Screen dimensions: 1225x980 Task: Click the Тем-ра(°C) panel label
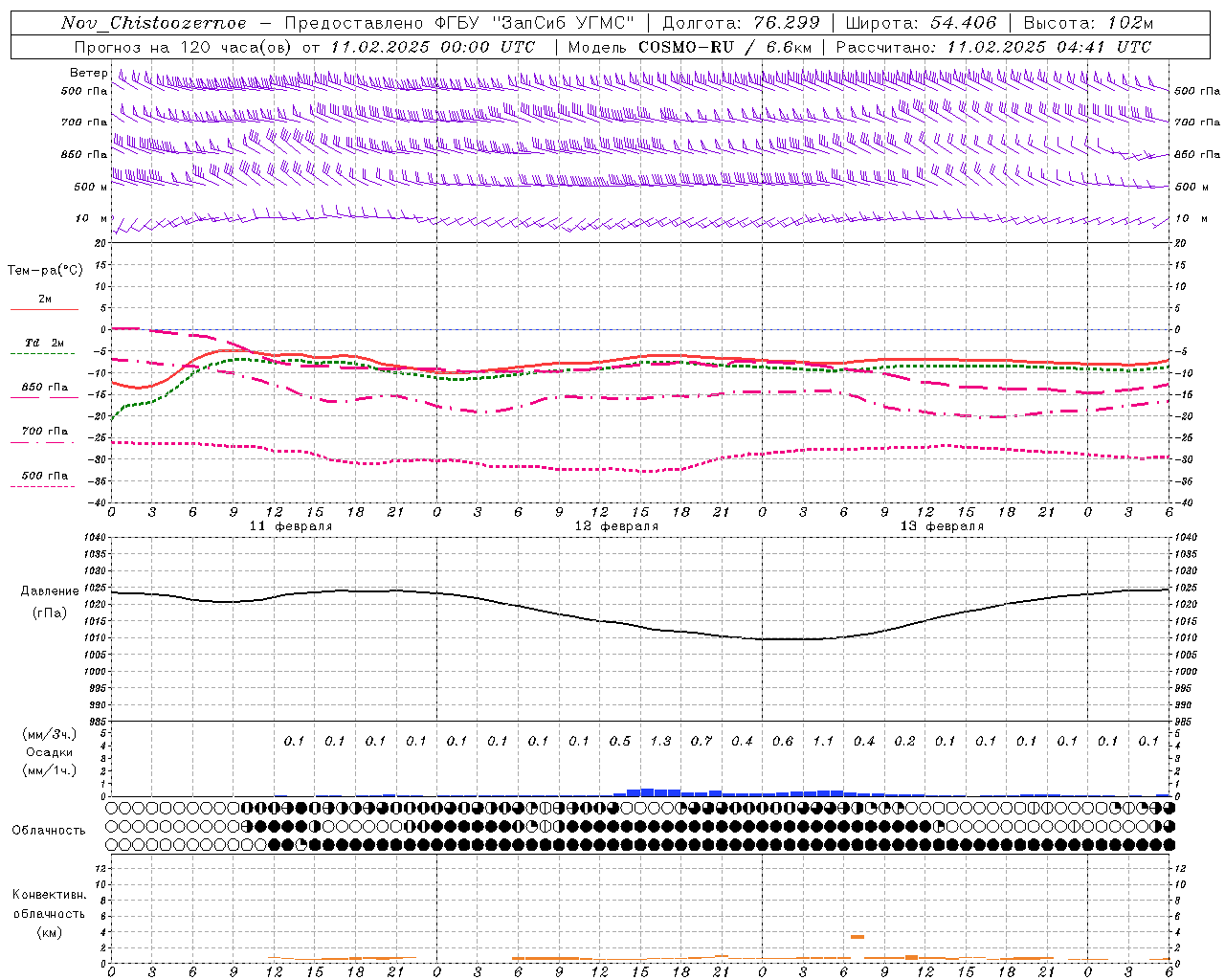click(x=45, y=271)
